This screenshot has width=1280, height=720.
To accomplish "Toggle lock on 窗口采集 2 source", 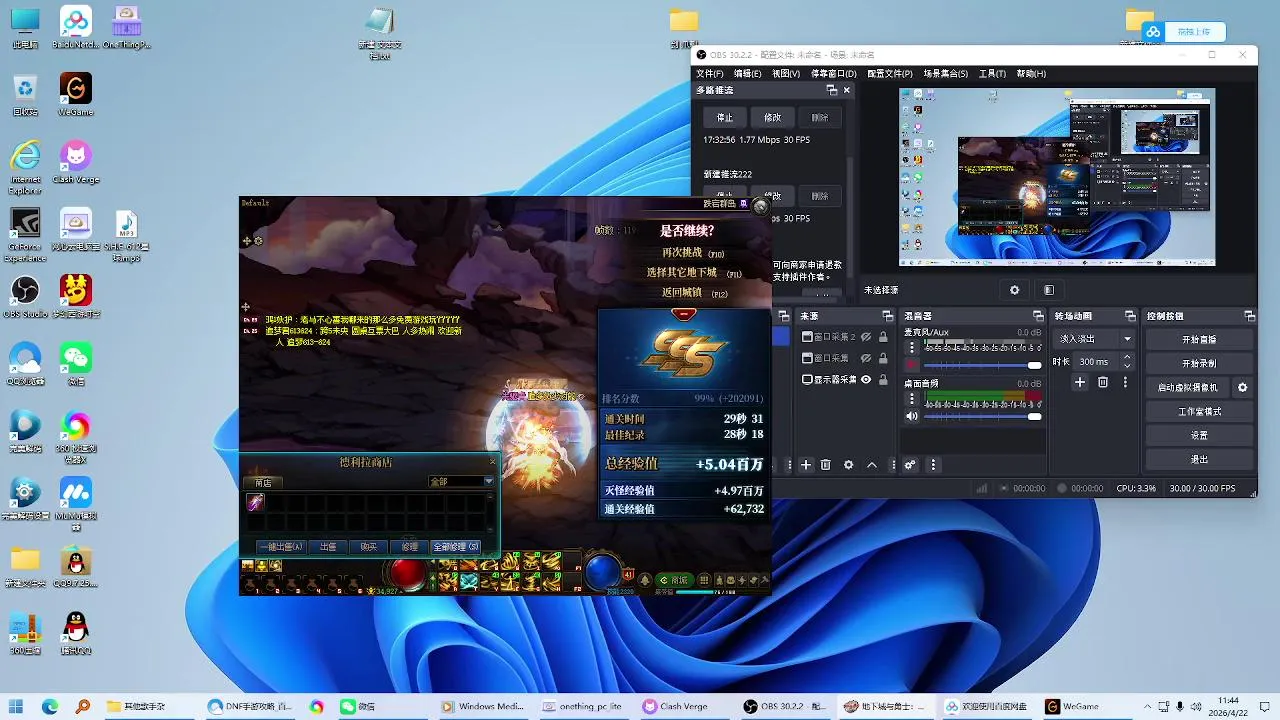I will (x=883, y=337).
